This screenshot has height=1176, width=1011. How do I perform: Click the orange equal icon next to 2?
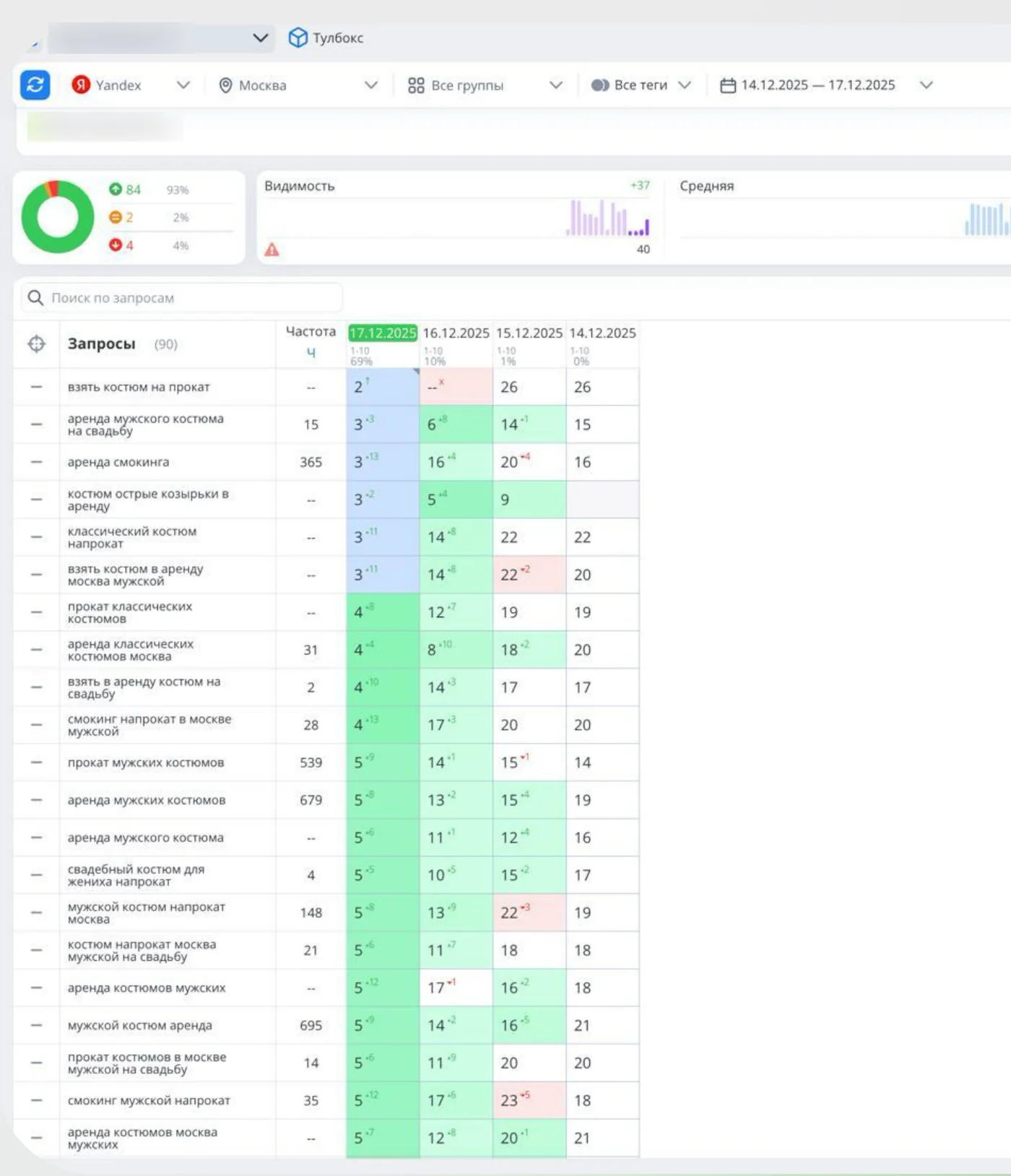point(116,217)
